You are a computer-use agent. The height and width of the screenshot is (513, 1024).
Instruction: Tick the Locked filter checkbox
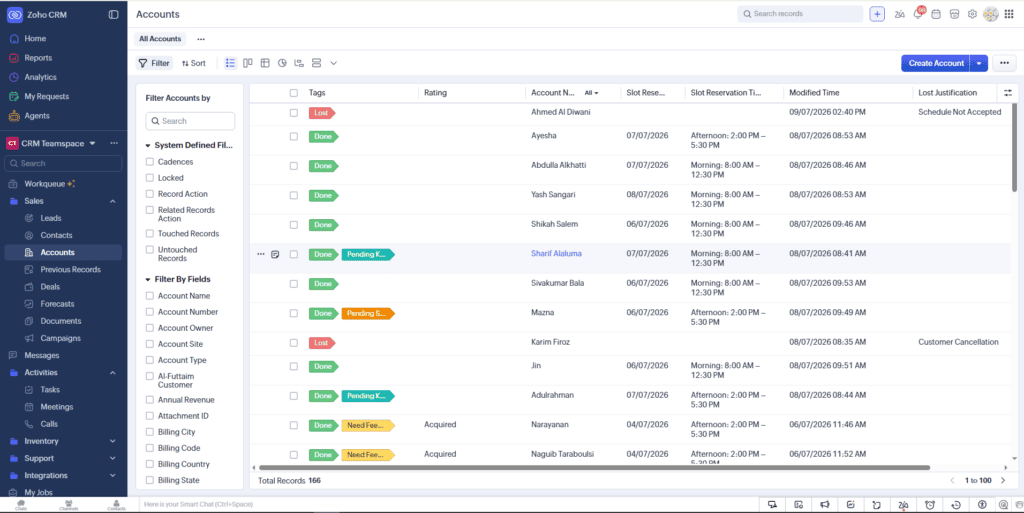pyautogui.click(x=150, y=178)
